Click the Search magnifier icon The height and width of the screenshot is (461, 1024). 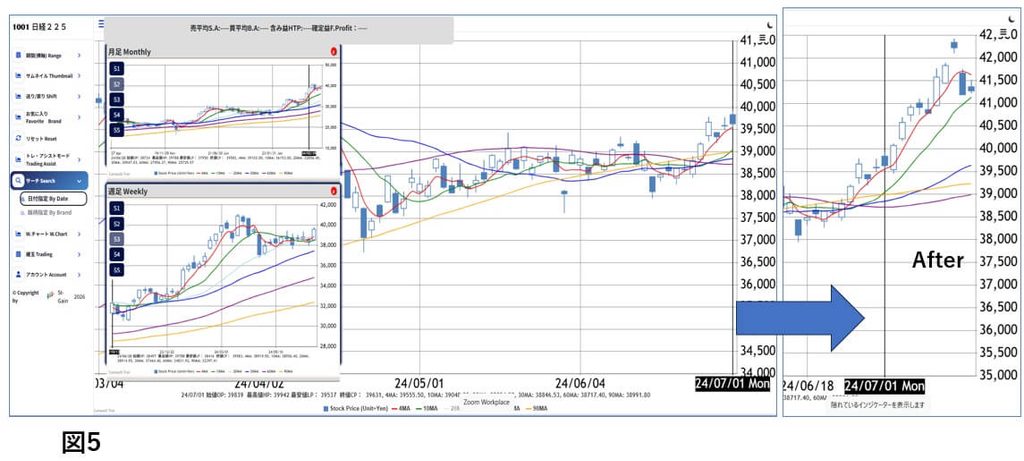[x=18, y=180]
